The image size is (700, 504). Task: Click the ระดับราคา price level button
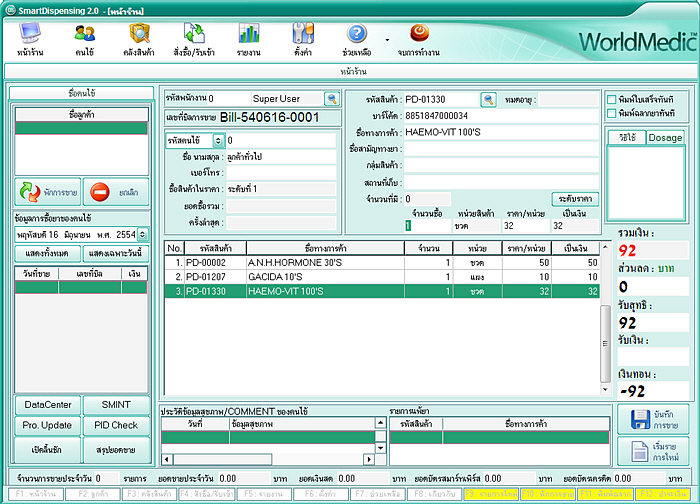coord(575,199)
